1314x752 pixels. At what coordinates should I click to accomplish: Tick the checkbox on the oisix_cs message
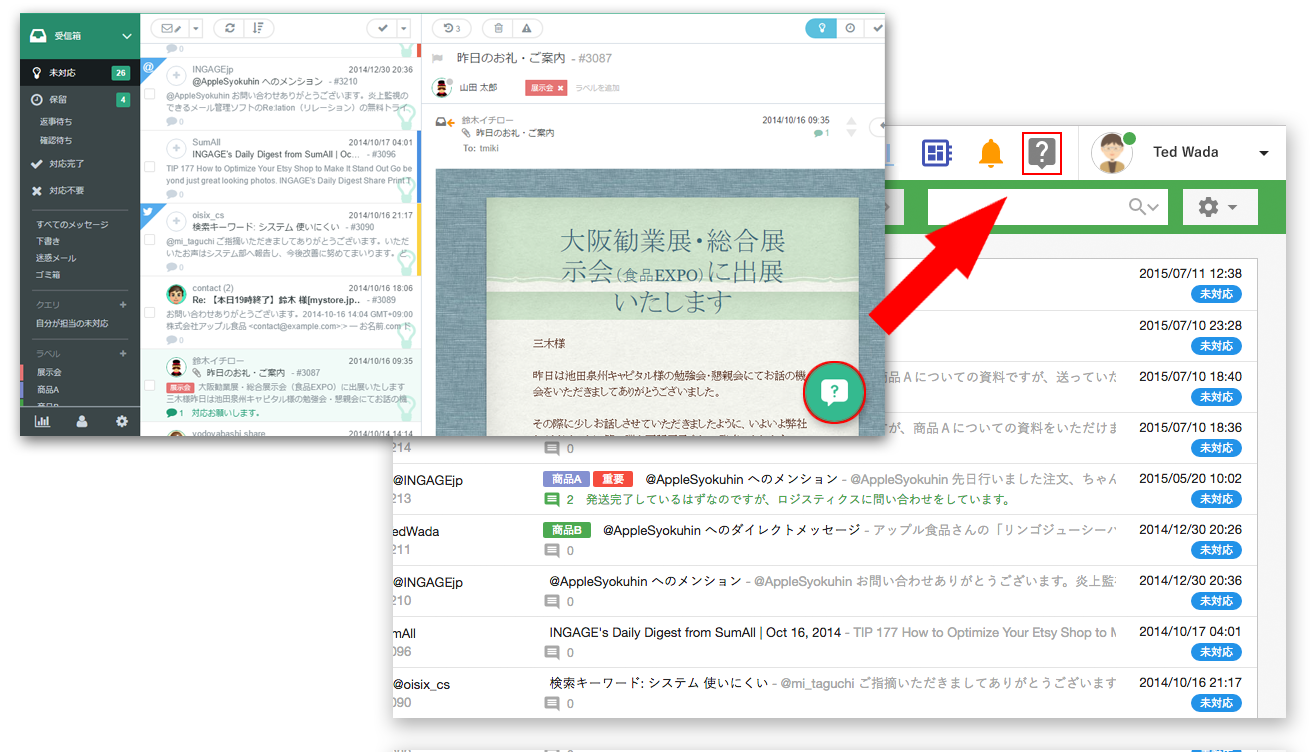pos(150,240)
